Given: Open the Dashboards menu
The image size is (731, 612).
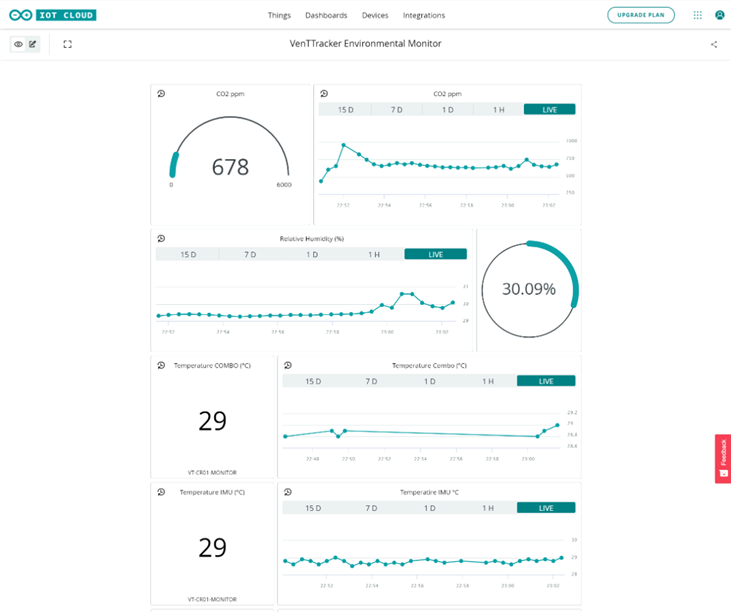Looking at the screenshot, I should tap(326, 15).
